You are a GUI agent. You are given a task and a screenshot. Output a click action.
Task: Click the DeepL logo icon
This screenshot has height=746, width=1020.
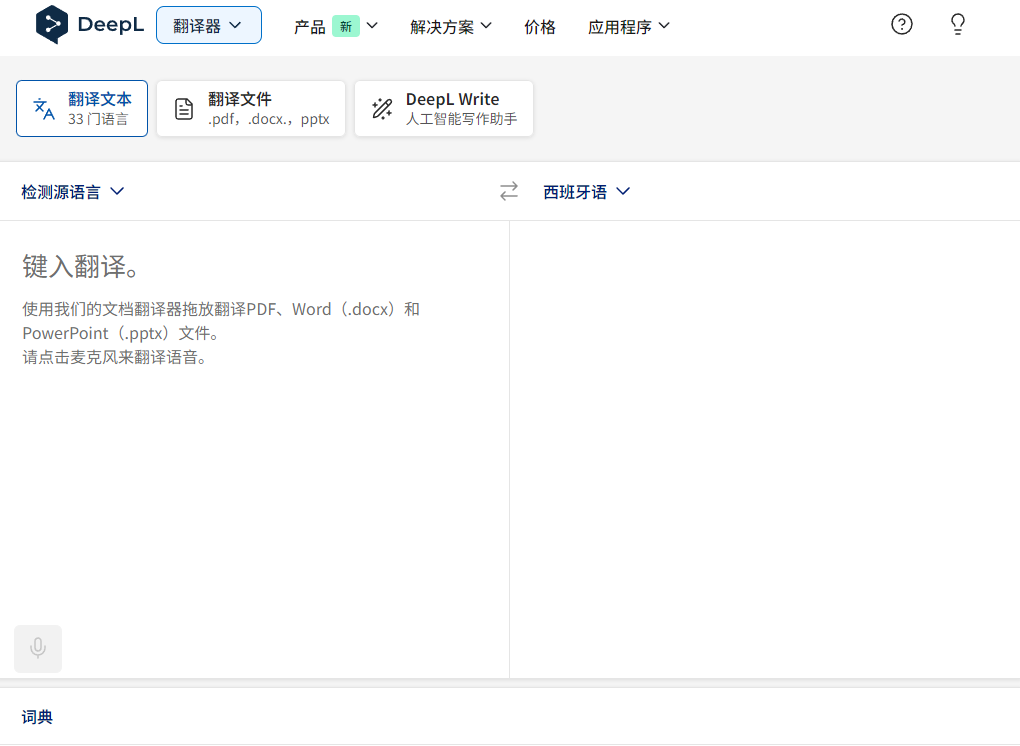tap(52, 25)
